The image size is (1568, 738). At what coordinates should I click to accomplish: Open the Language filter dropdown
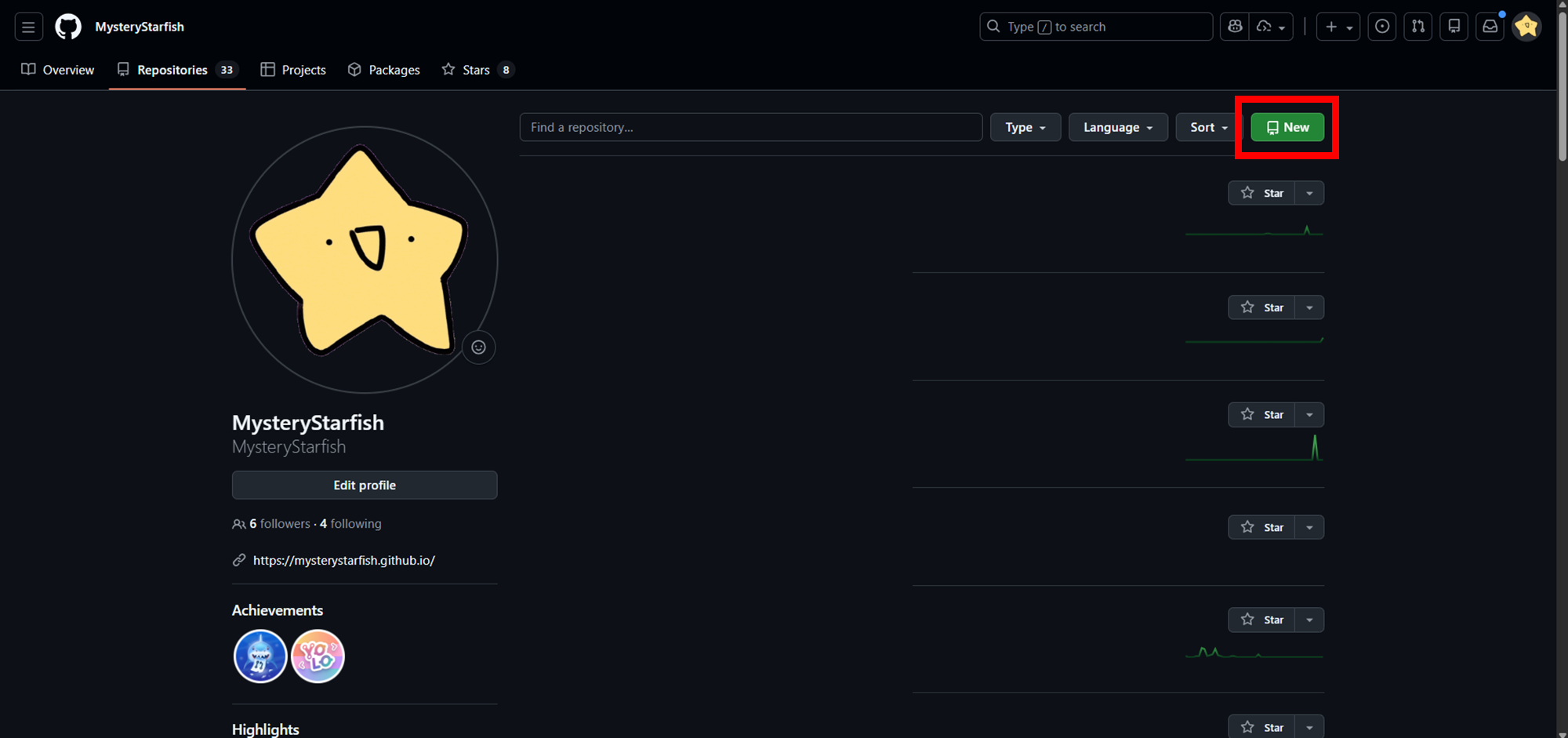pos(1117,127)
